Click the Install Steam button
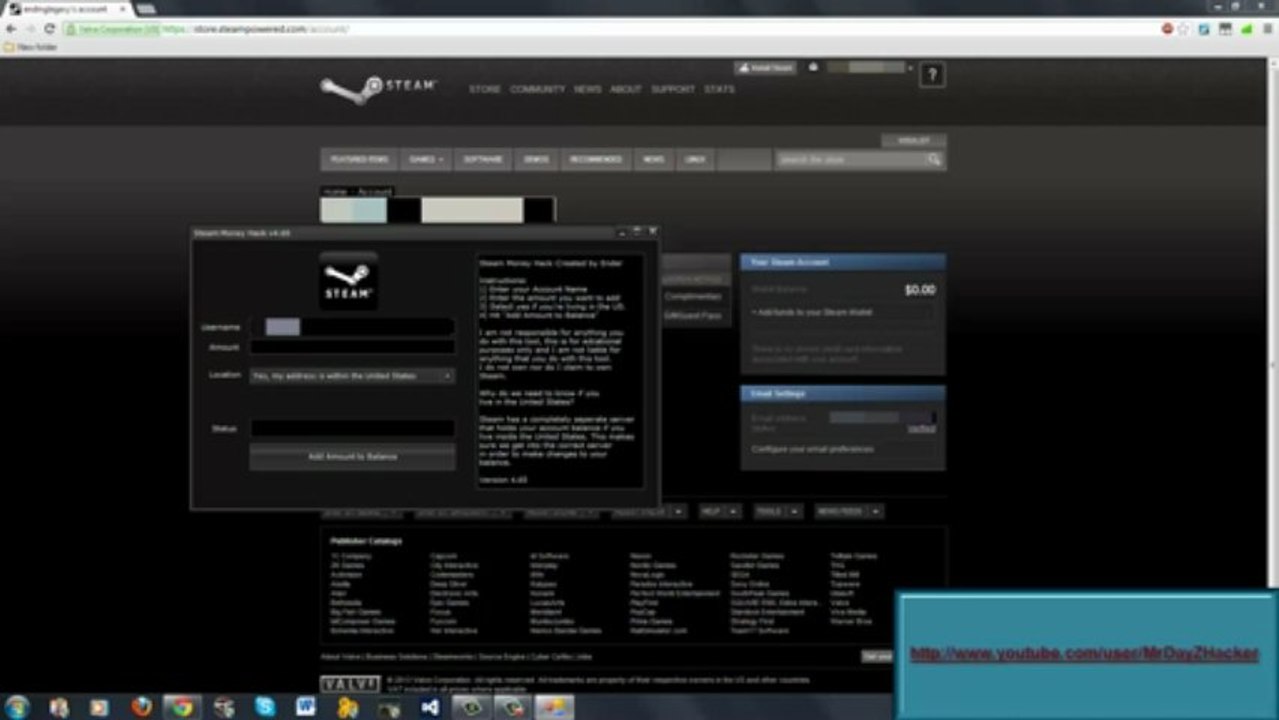This screenshot has width=1279, height=720. point(765,68)
